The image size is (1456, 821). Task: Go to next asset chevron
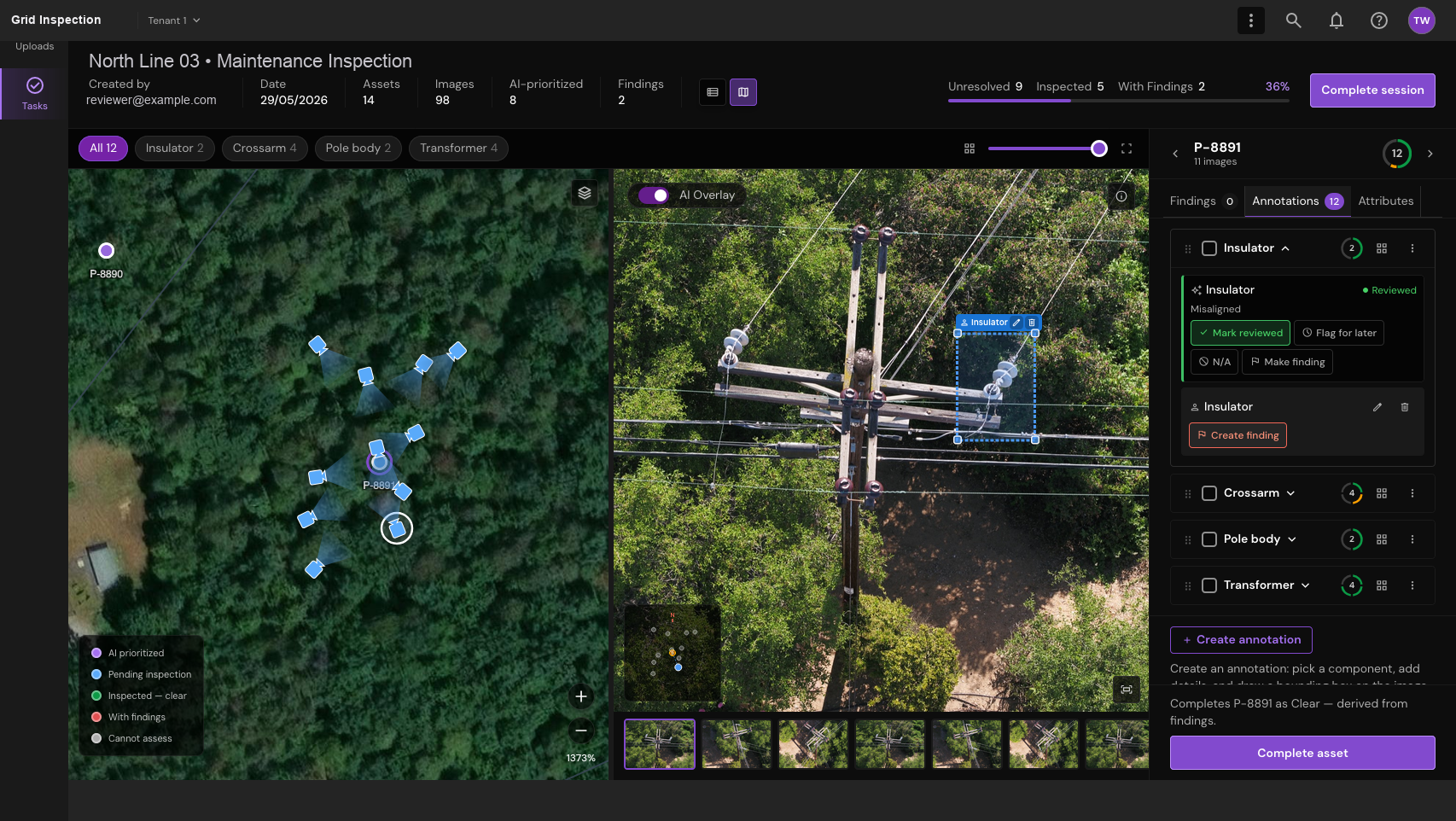(1430, 154)
